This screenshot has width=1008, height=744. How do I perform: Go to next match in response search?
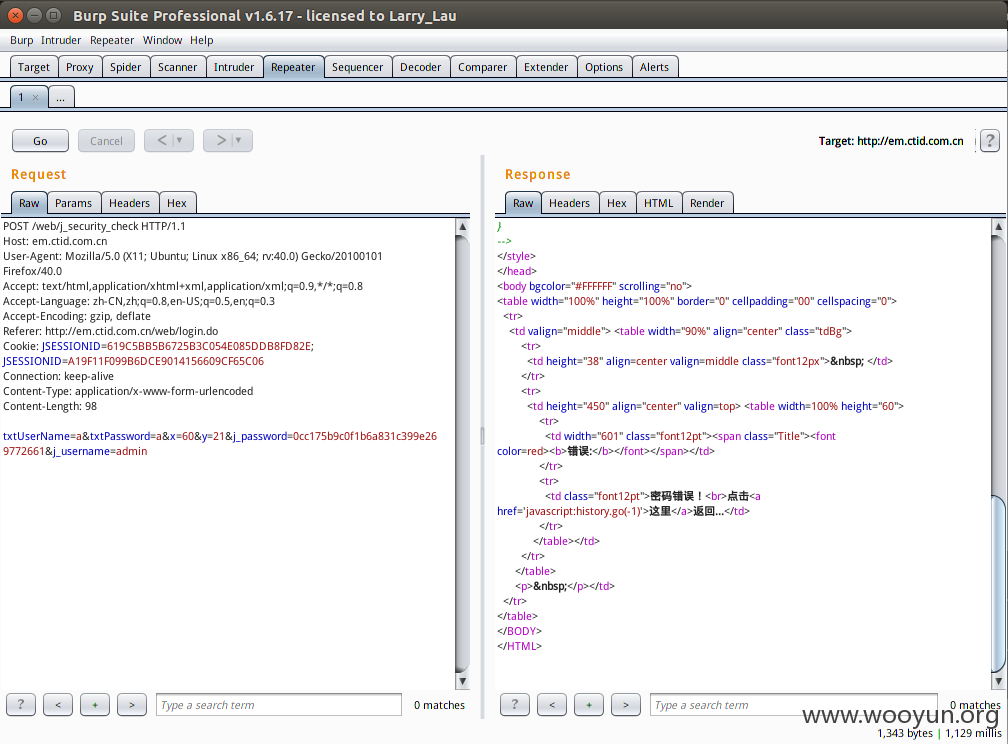tap(626, 705)
